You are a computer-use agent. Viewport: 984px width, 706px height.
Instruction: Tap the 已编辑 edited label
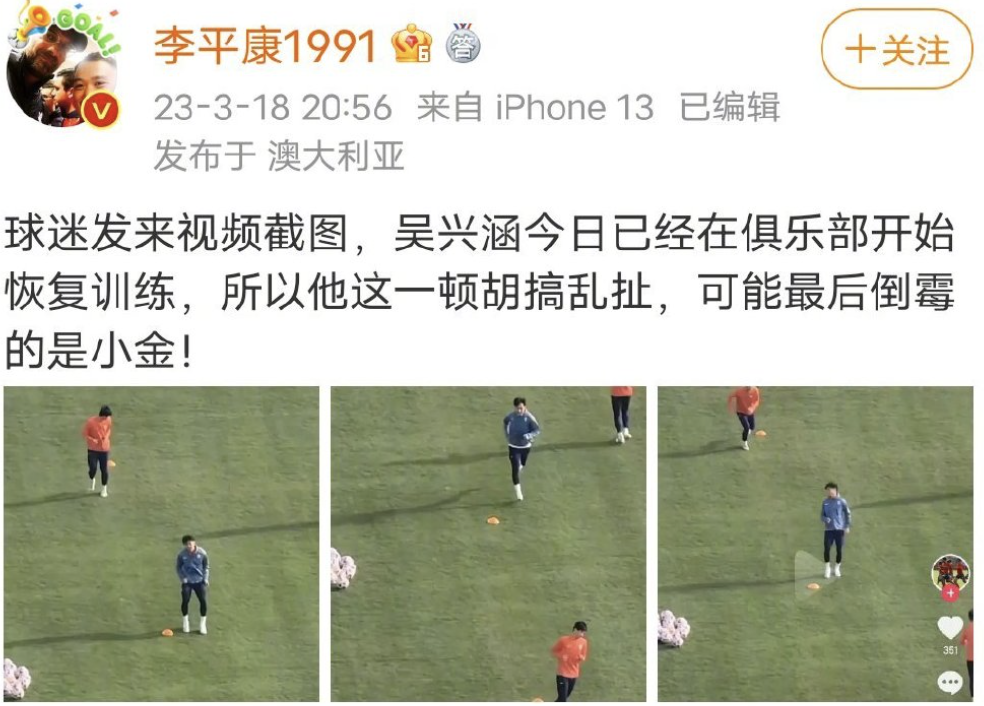(x=730, y=107)
